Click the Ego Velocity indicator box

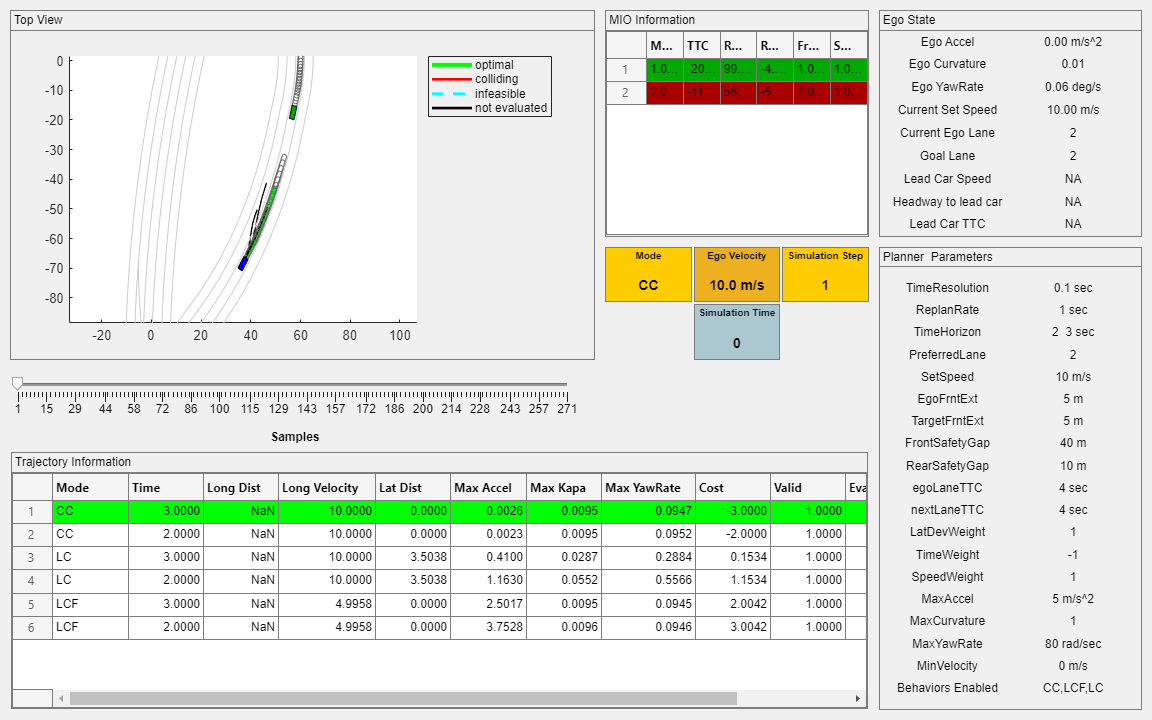click(736, 274)
